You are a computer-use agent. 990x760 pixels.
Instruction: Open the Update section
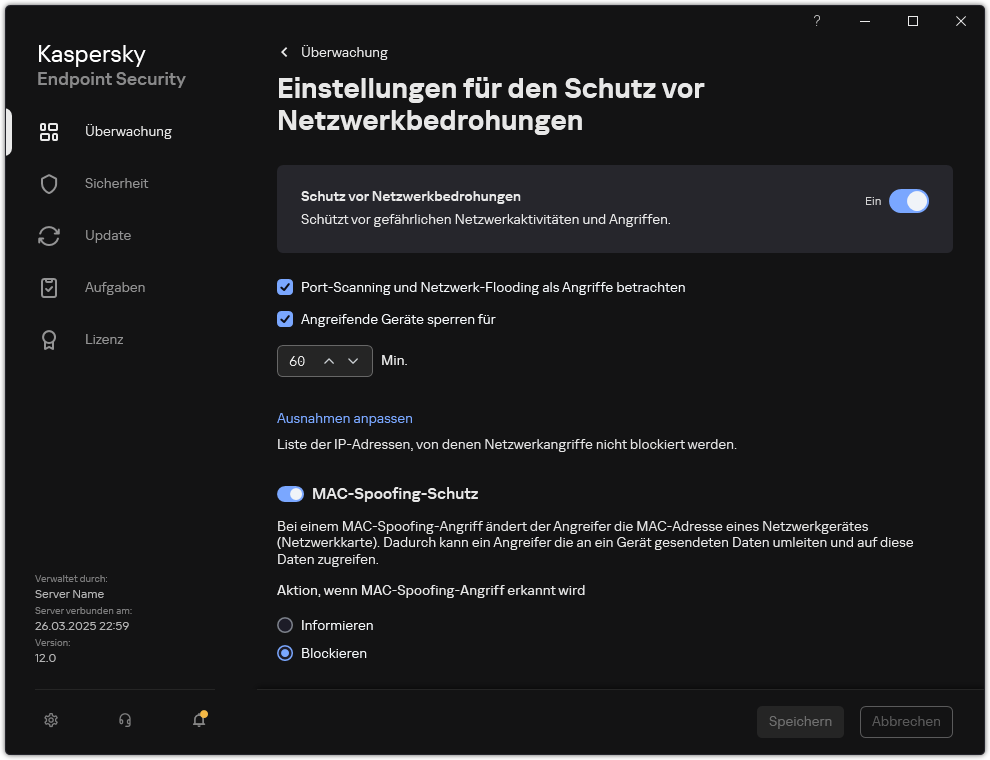106,235
